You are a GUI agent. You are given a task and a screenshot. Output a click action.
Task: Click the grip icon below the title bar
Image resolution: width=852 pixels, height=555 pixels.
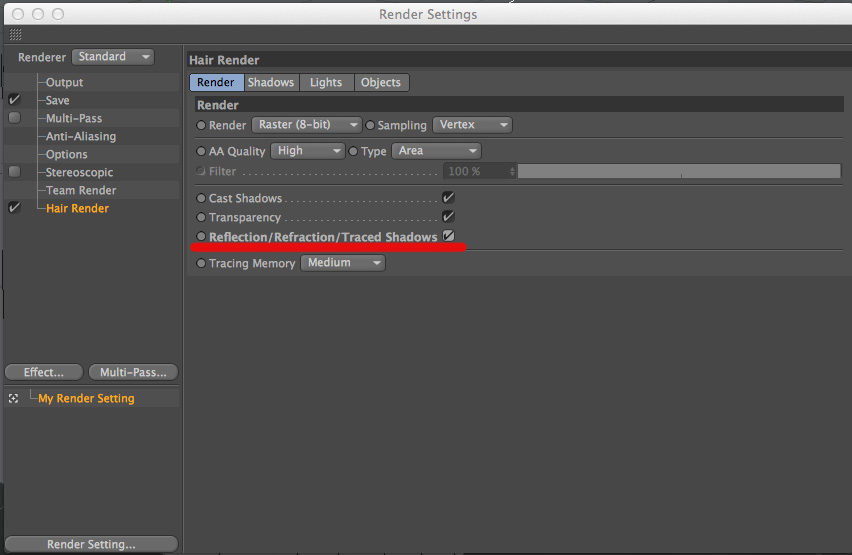[15, 34]
